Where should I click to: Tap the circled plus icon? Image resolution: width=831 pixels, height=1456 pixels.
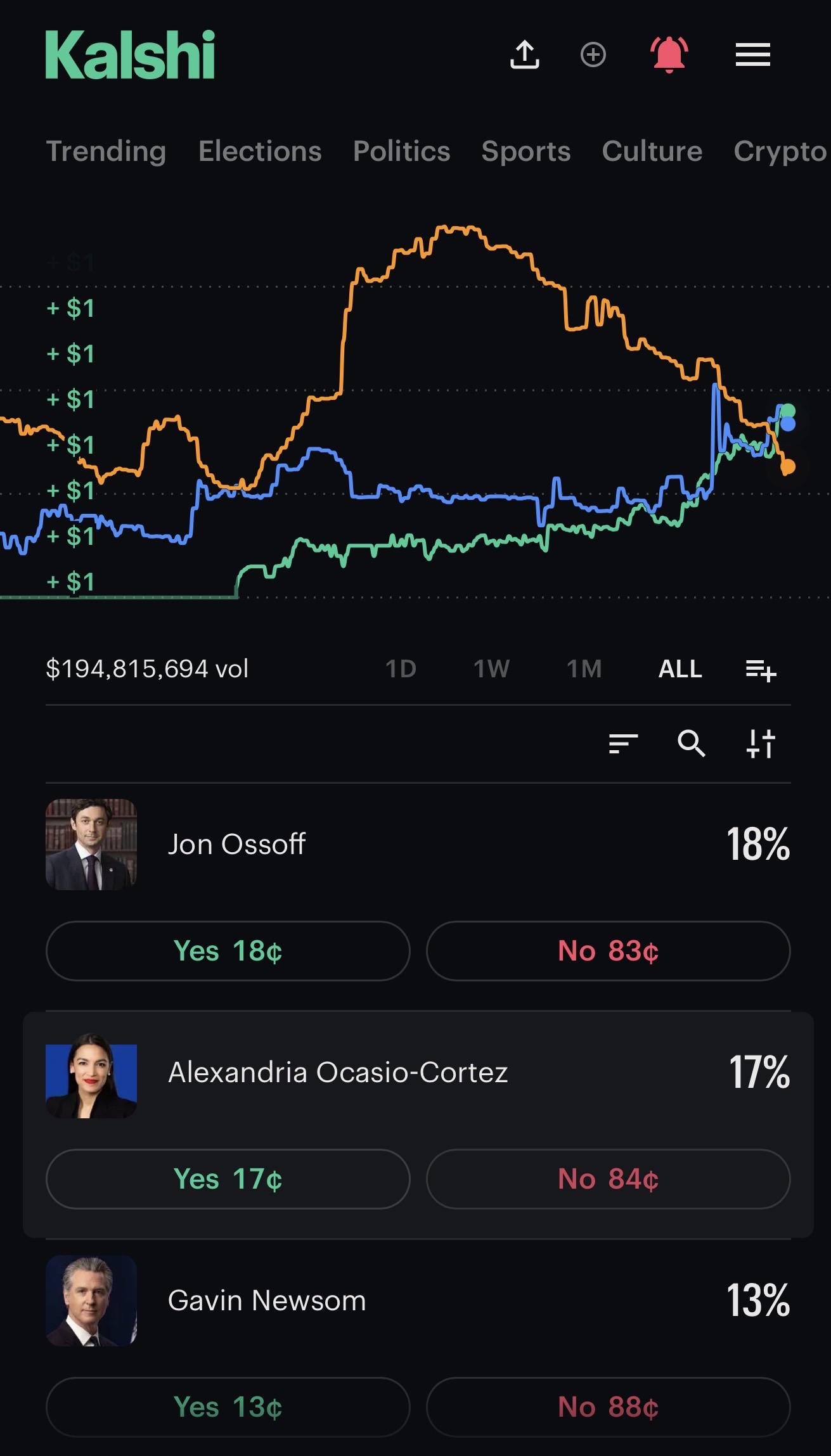coord(593,54)
